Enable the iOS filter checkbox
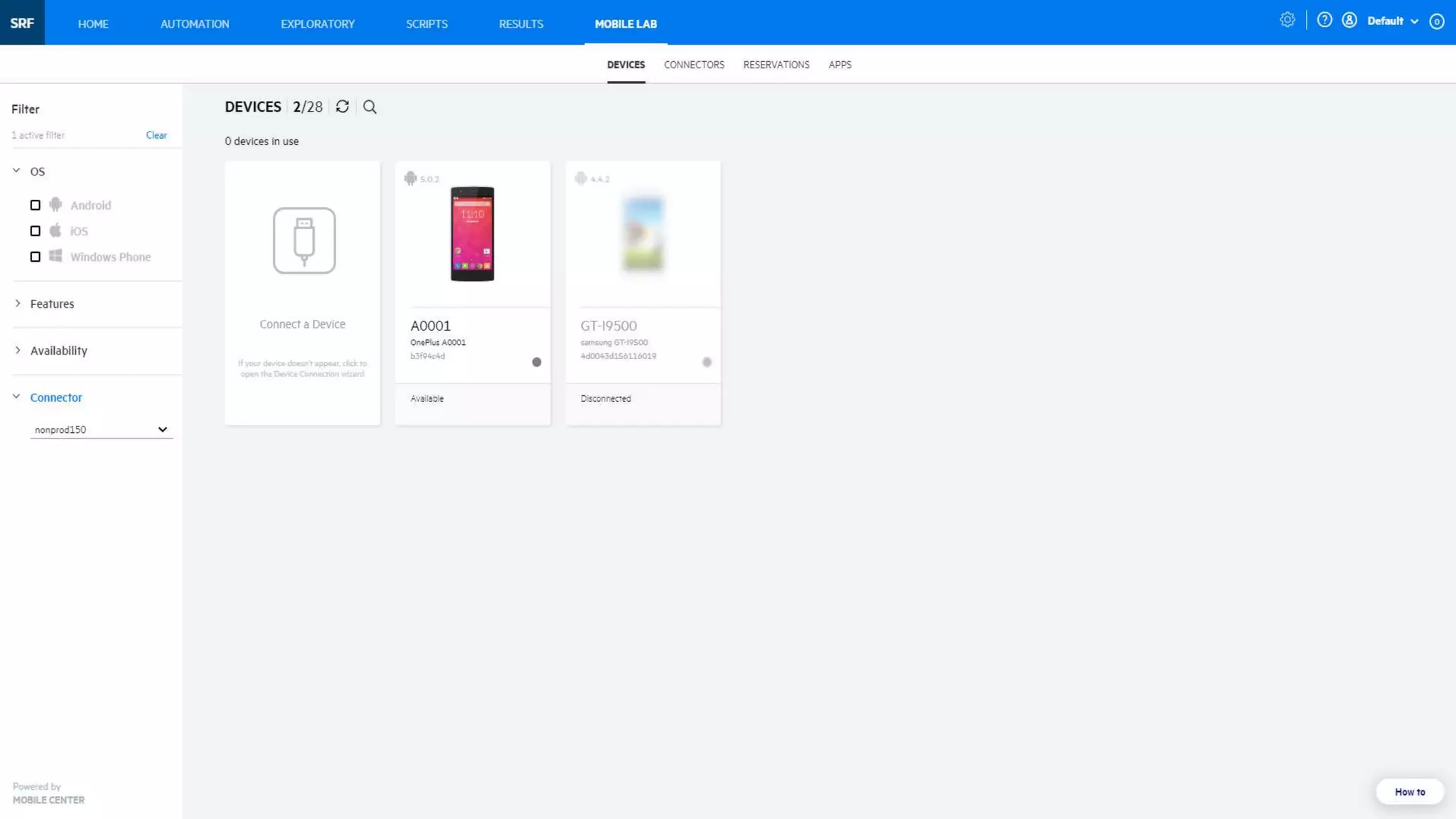 (x=36, y=231)
